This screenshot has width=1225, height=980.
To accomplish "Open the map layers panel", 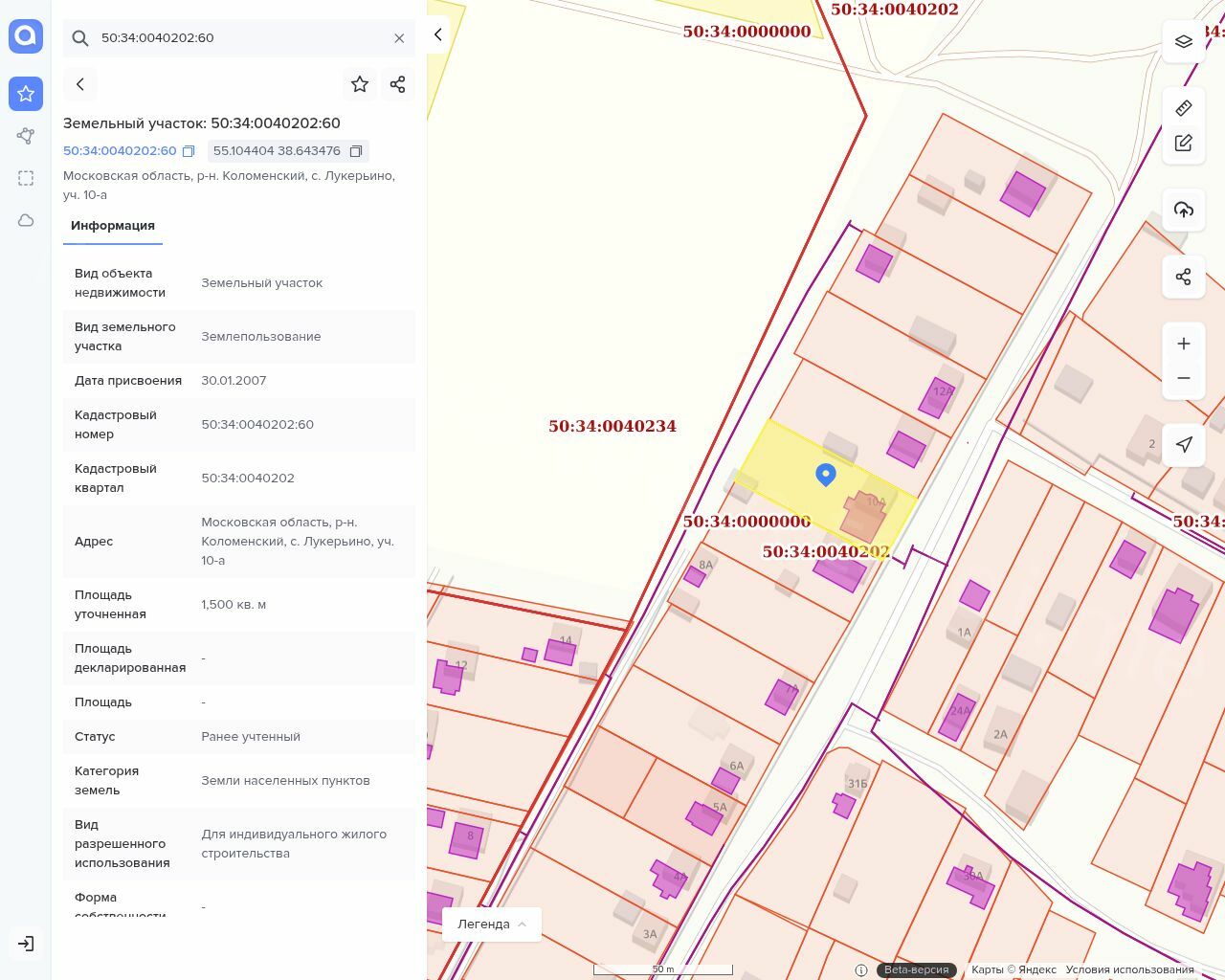I will tap(1184, 42).
